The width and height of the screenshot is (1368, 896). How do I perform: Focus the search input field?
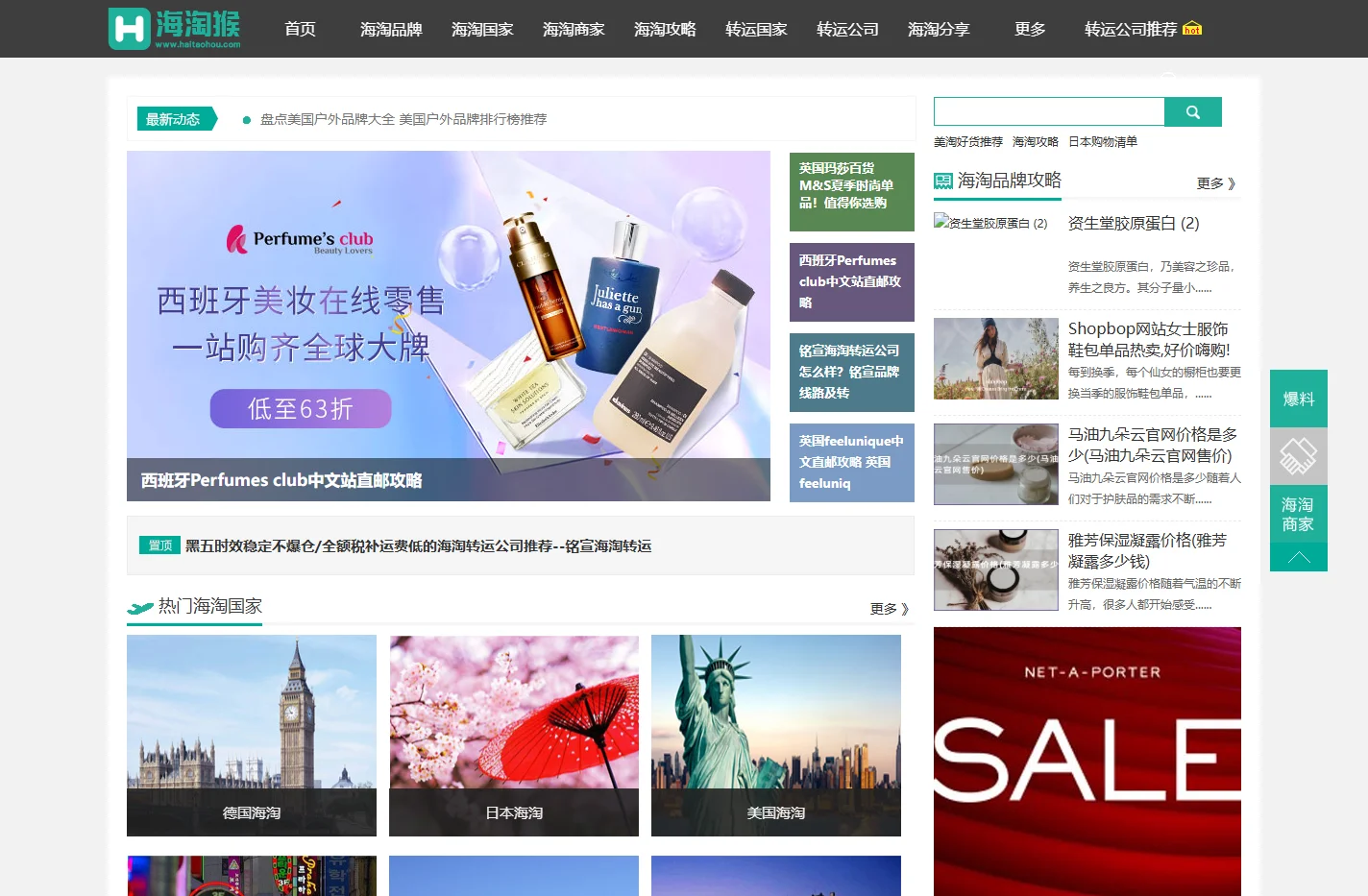pyautogui.click(x=1049, y=111)
